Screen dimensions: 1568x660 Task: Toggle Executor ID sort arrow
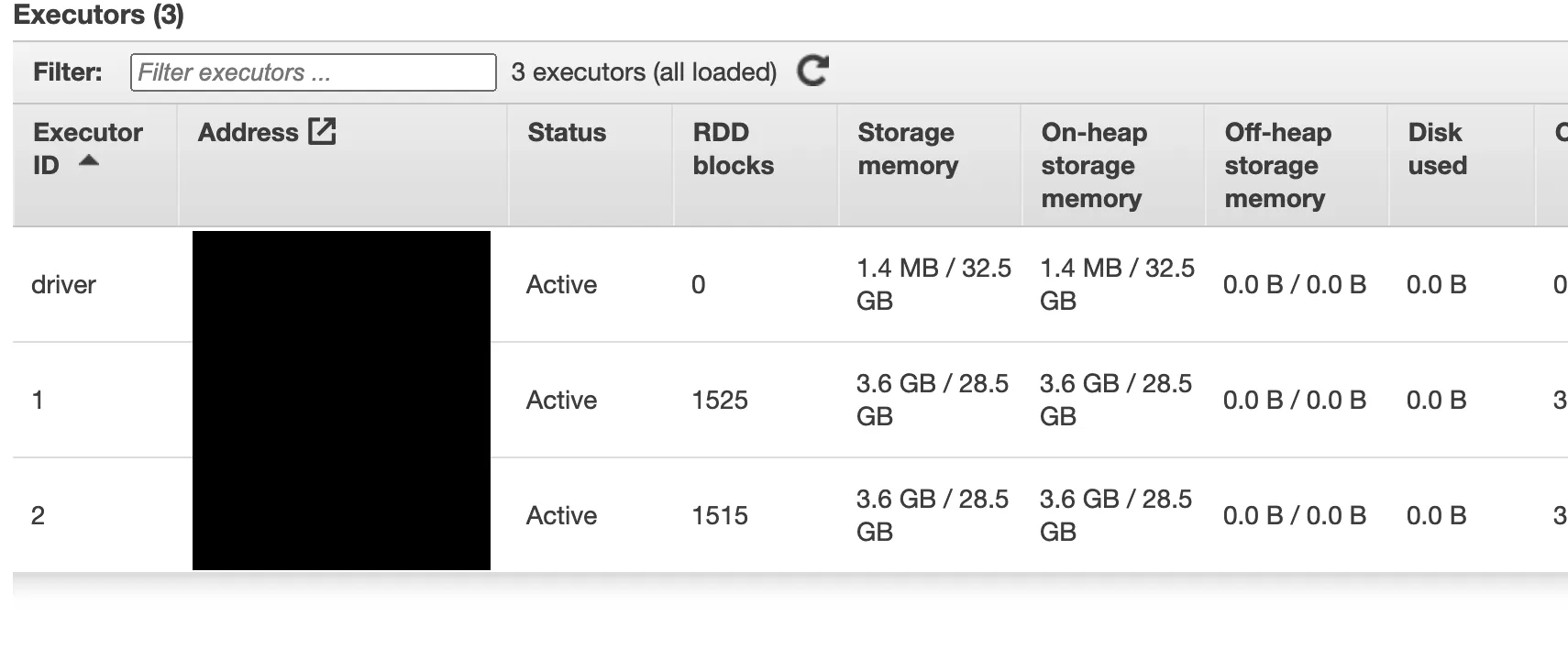tap(89, 161)
